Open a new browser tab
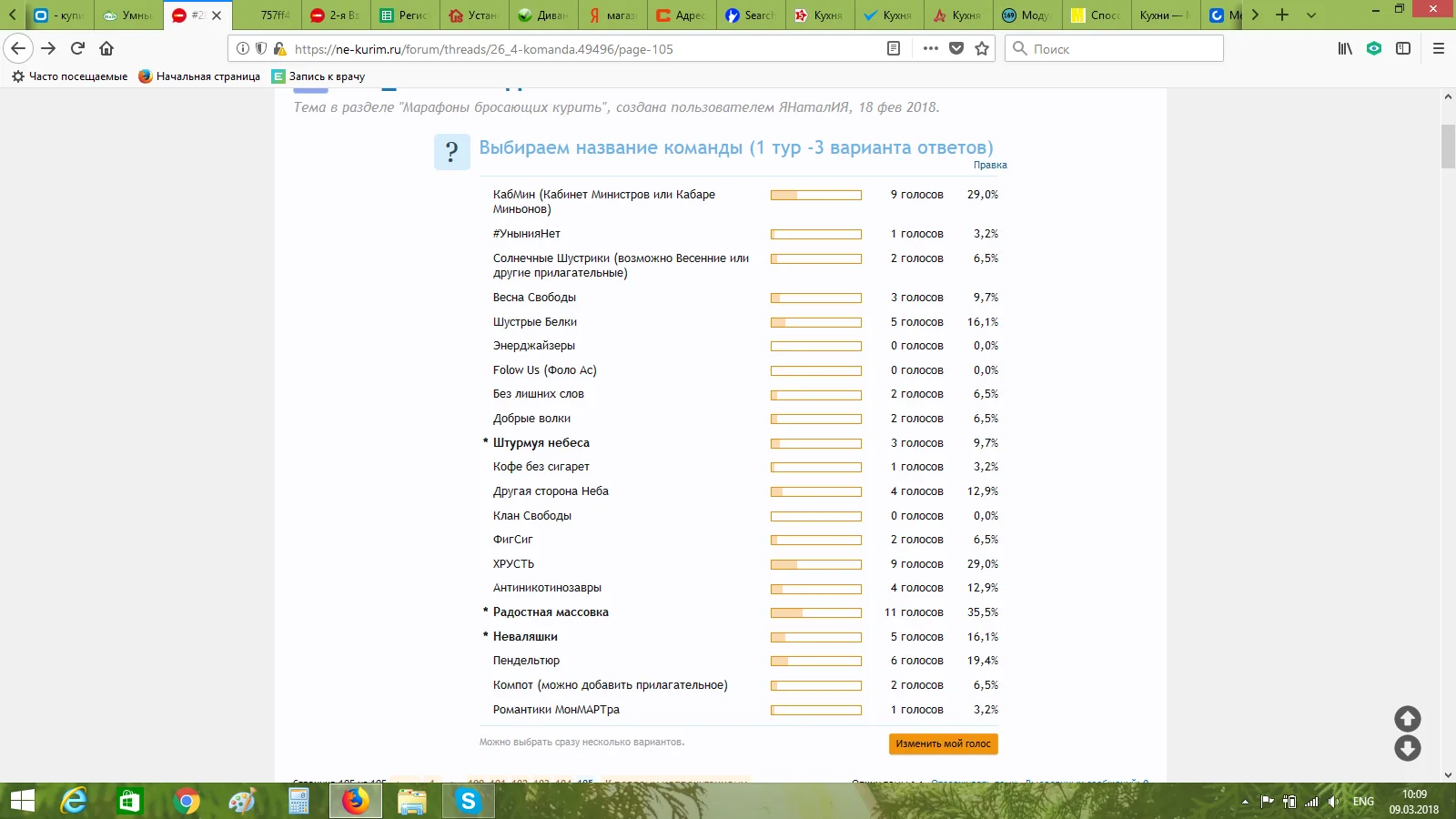The image size is (1456, 819). pos(1282,15)
